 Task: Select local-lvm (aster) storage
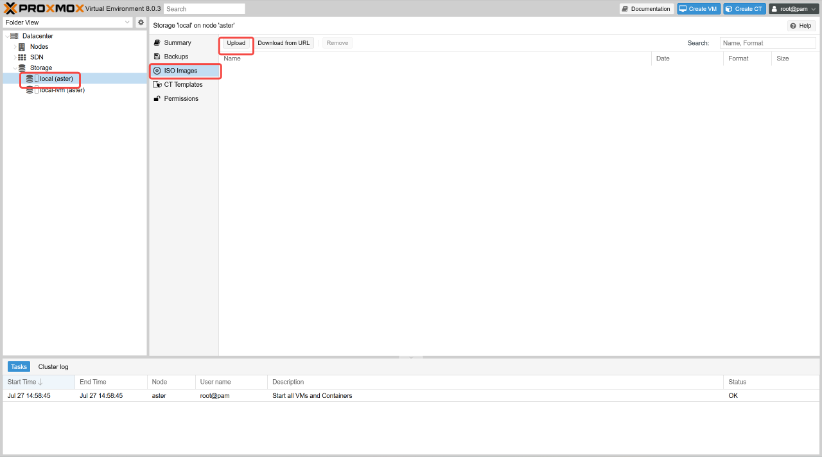point(62,90)
